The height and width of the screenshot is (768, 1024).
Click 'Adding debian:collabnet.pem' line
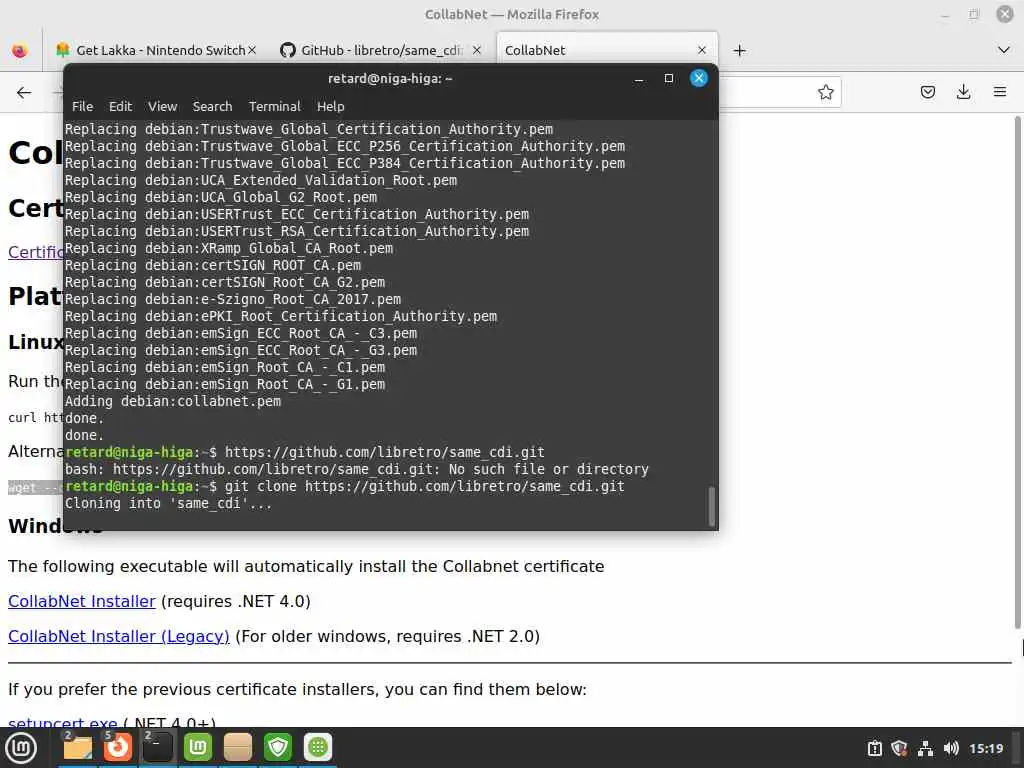click(173, 402)
